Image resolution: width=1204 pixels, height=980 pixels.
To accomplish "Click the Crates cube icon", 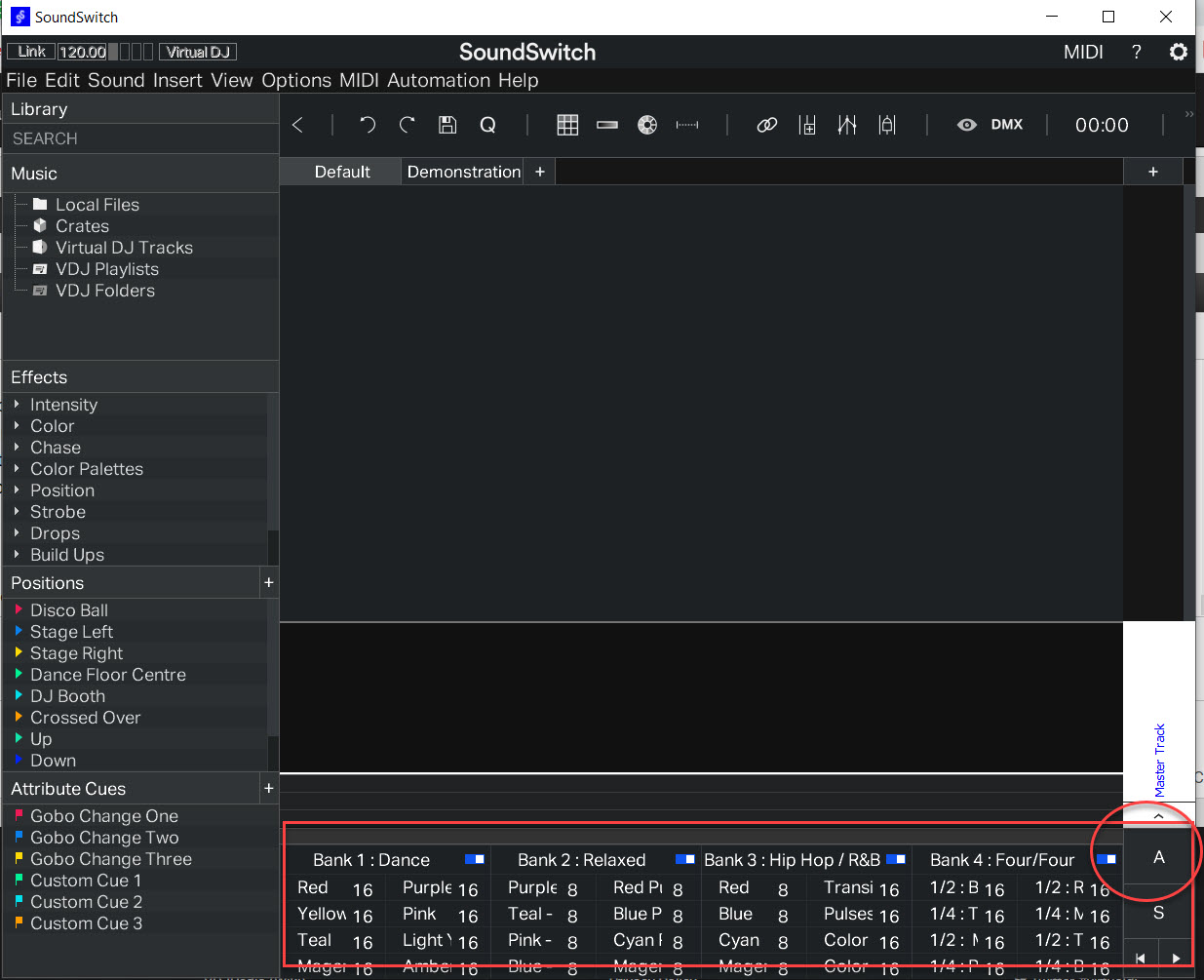I will pos(40,226).
